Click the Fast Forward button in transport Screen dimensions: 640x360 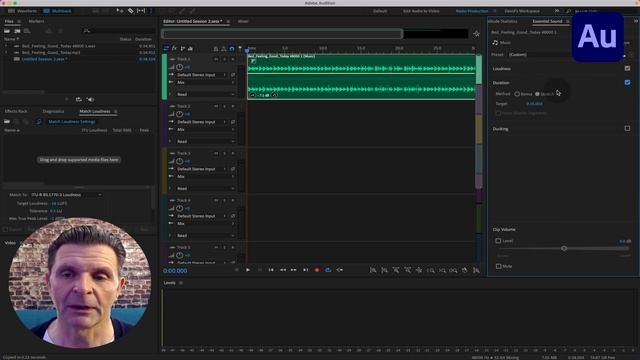pyautogui.click(x=293, y=270)
